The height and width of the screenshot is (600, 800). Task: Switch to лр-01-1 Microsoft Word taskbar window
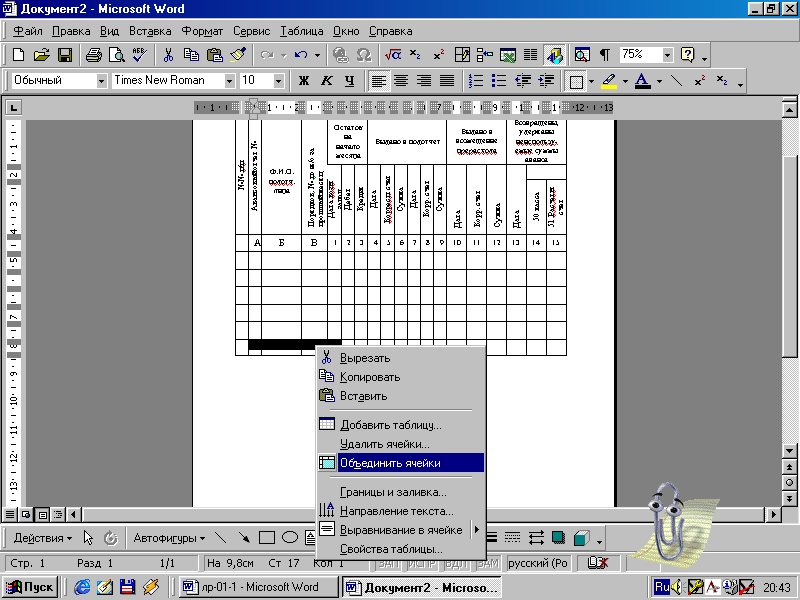tap(258, 587)
